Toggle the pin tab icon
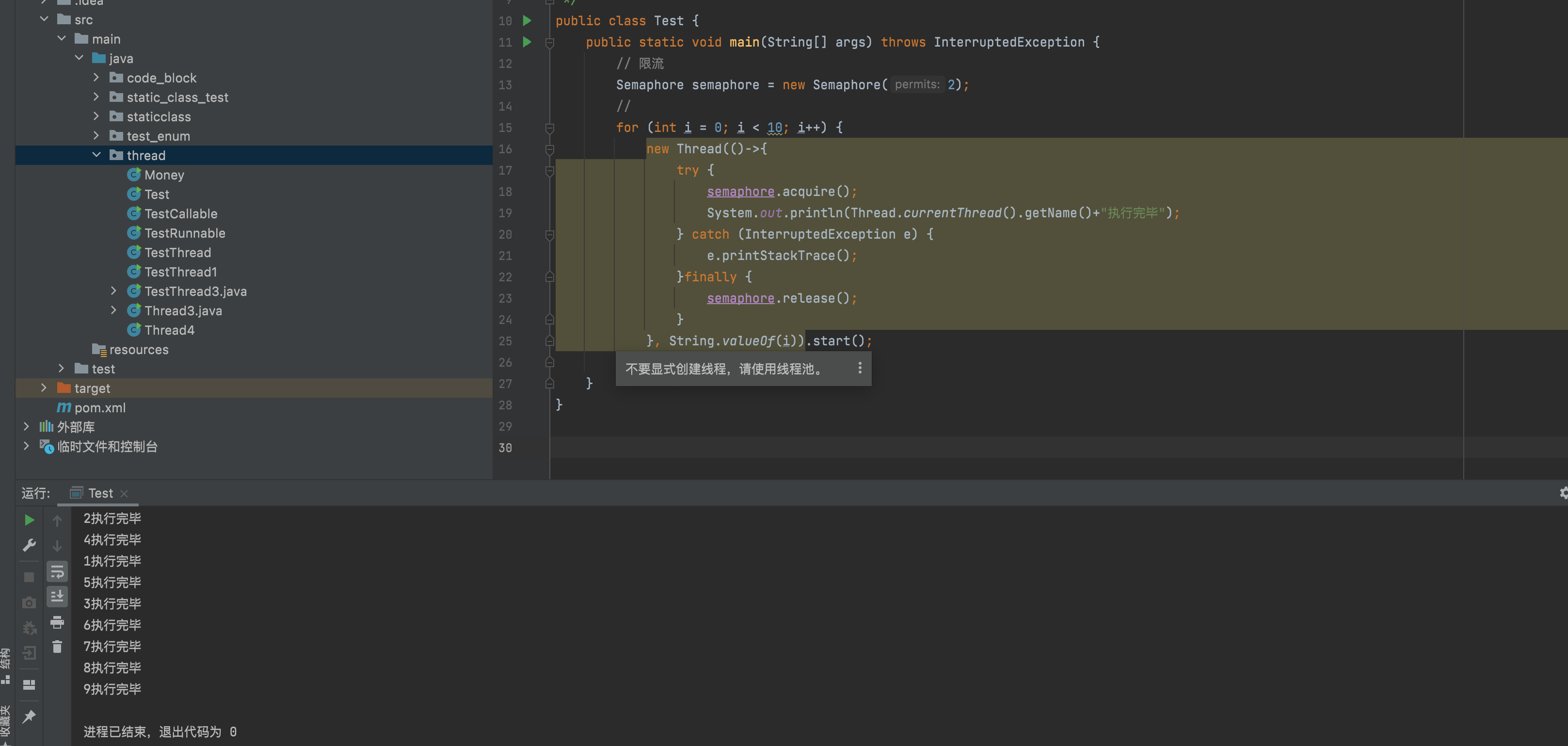The width and height of the screenshot is (1568, 746). coord(29,717)
